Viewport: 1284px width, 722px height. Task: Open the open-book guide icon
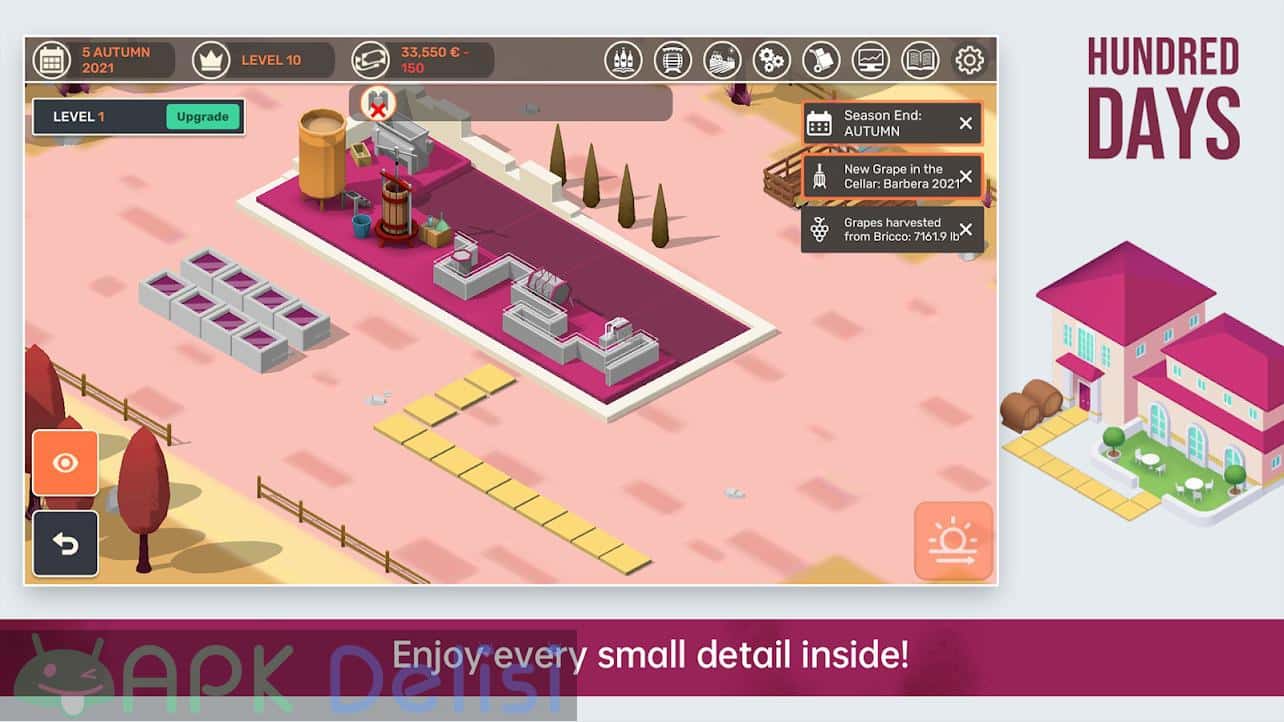(920, 60)
